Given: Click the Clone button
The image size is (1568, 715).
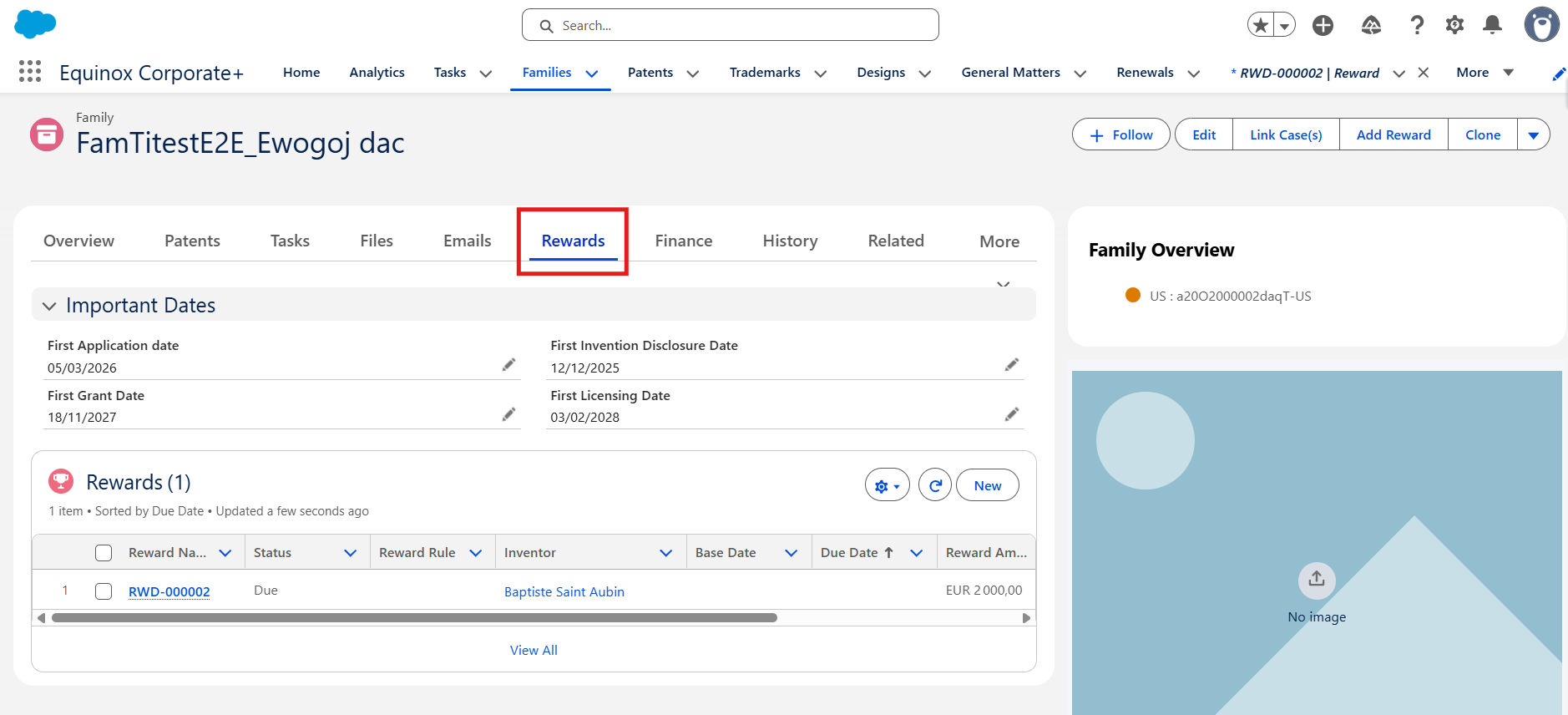Looking at the screenshot, I should pyautogui.click(x=1483, y=134).
